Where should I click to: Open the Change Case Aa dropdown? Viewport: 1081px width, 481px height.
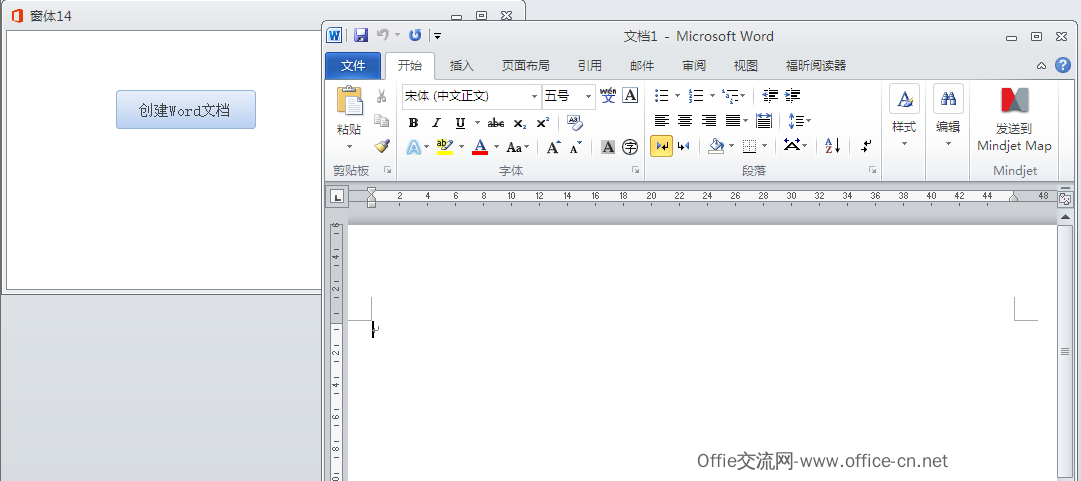[x=518, y=147]
